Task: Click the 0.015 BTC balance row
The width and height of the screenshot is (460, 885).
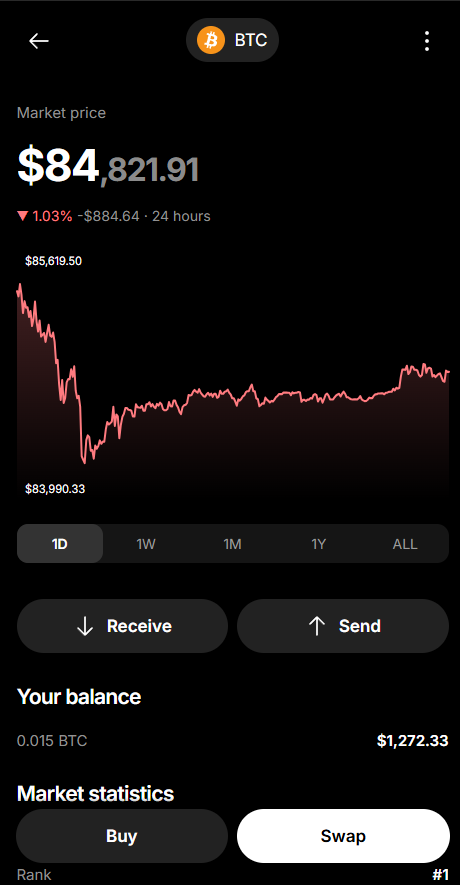Action: click(x=233, y=741)
